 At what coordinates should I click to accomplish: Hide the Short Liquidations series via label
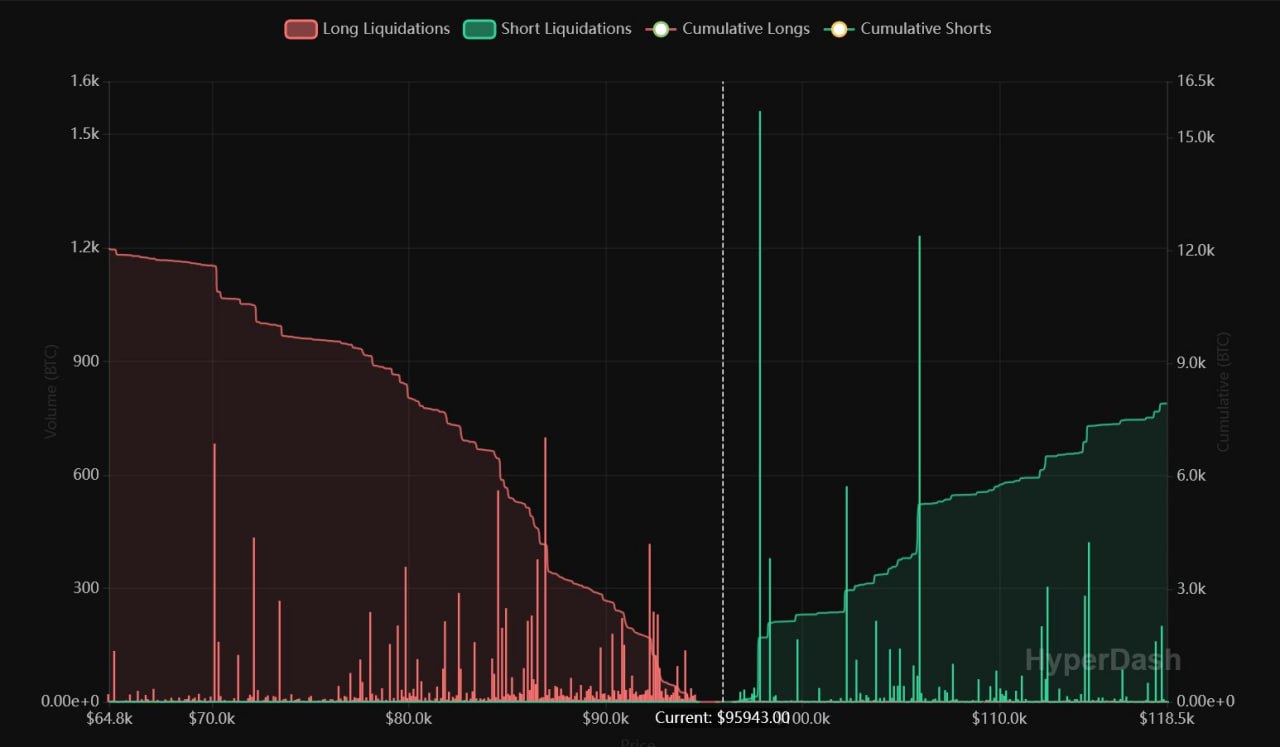(566, 29)
